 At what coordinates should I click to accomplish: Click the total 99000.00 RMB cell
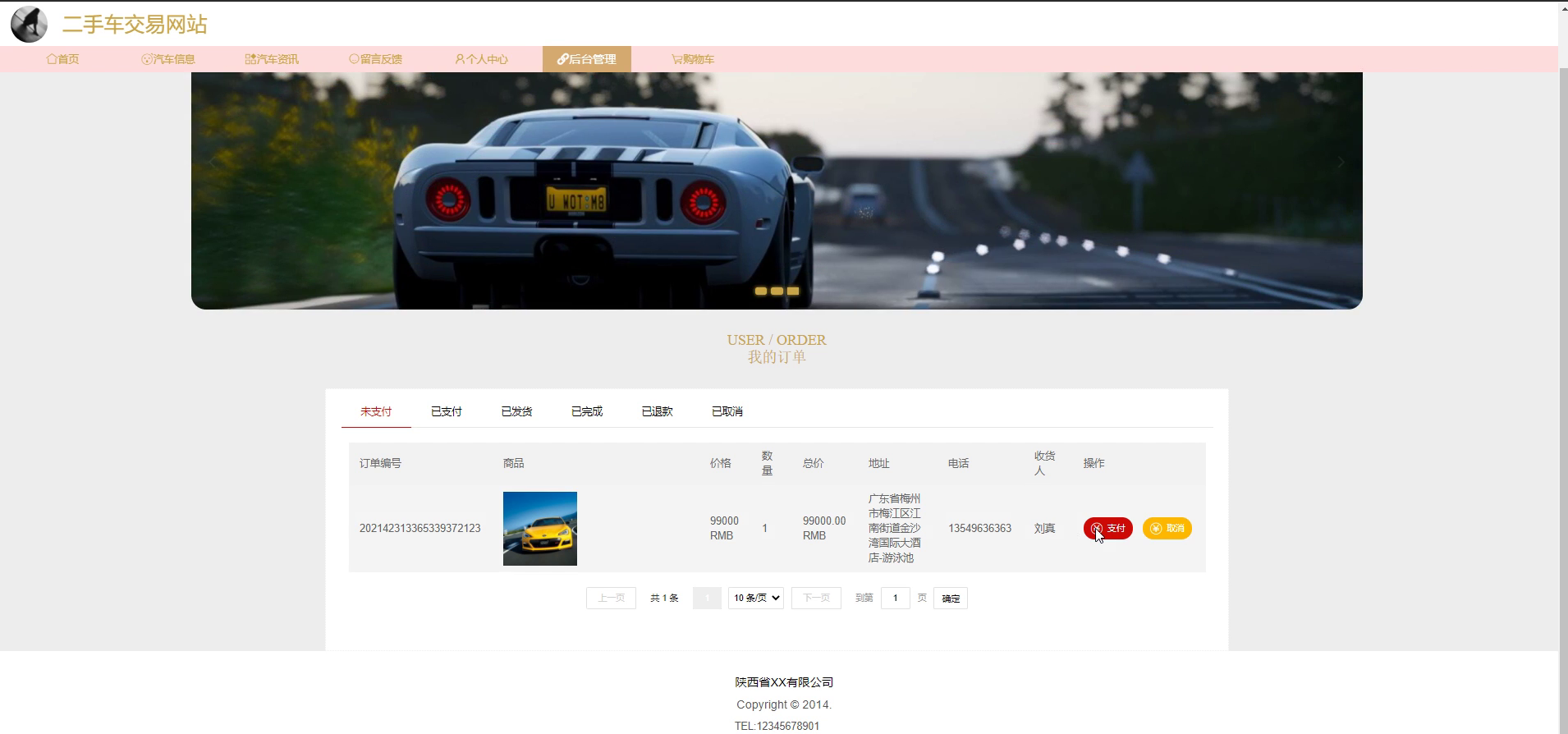[x=824, y=528]
